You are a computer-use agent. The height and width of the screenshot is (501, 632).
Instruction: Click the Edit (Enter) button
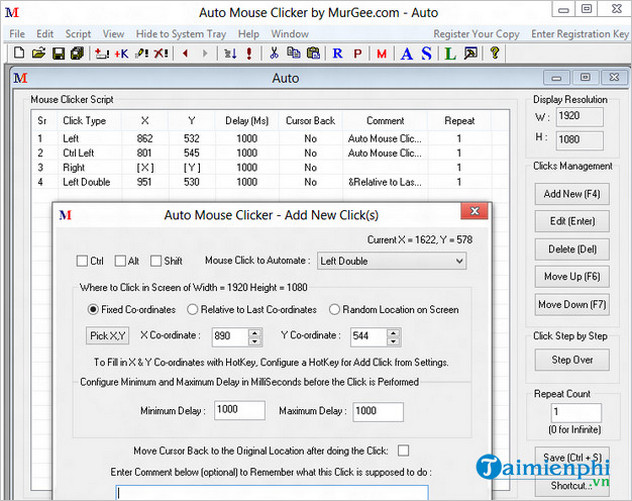click(572, 221)
